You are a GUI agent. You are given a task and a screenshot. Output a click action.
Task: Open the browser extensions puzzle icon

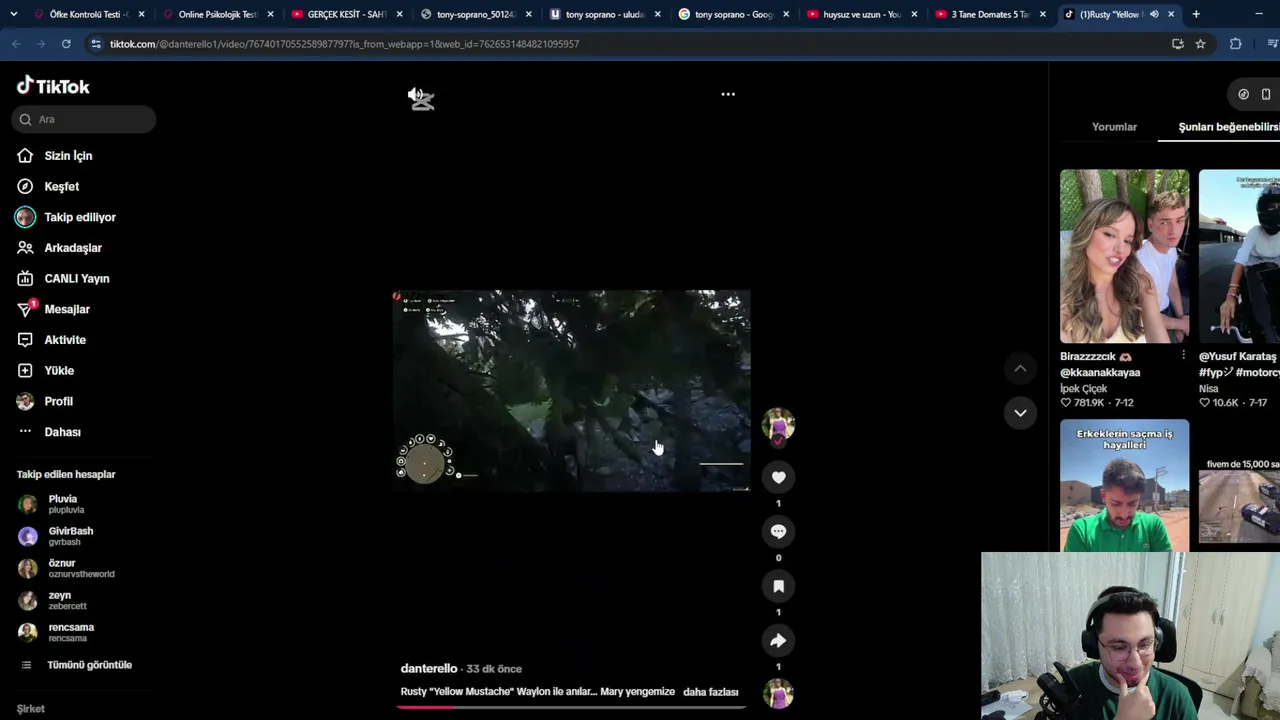click(1236, 44)
